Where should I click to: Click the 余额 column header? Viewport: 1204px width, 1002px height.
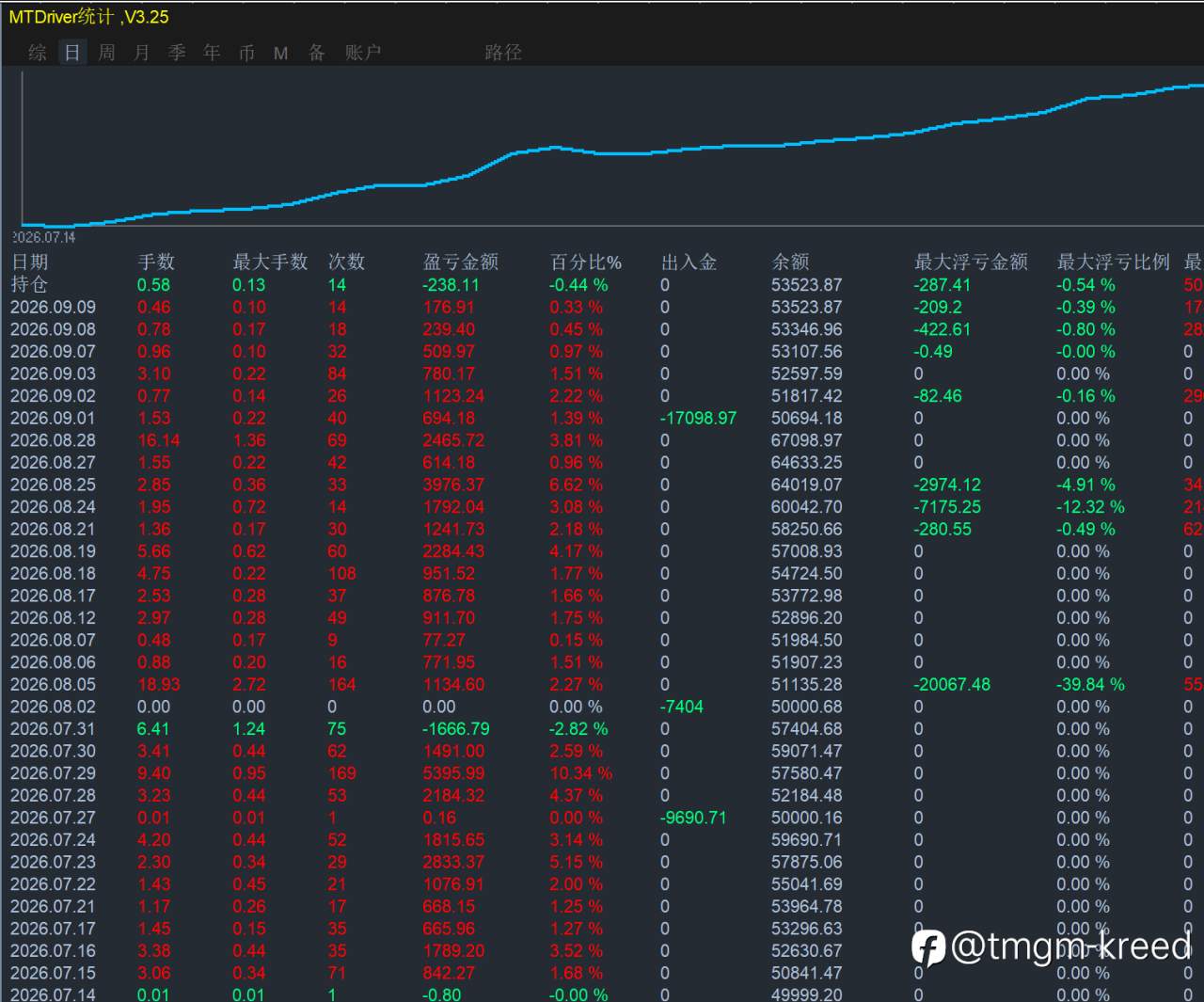[x=790, y=262]
